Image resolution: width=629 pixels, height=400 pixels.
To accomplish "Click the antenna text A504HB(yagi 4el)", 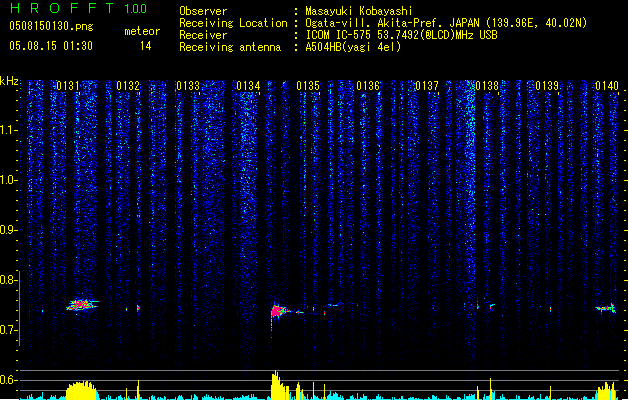I will [x=353, y=47].
